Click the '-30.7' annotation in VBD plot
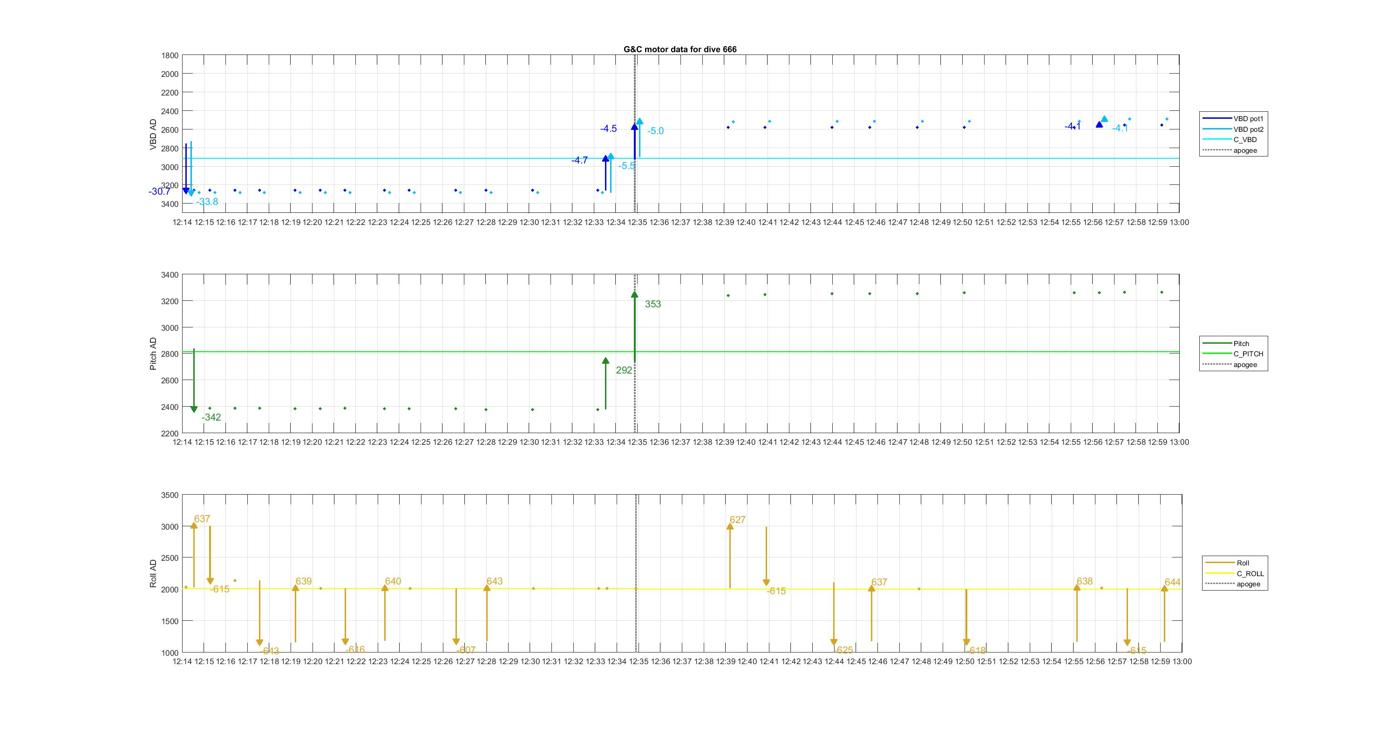Screen dimensions: 1400x733 160,192
